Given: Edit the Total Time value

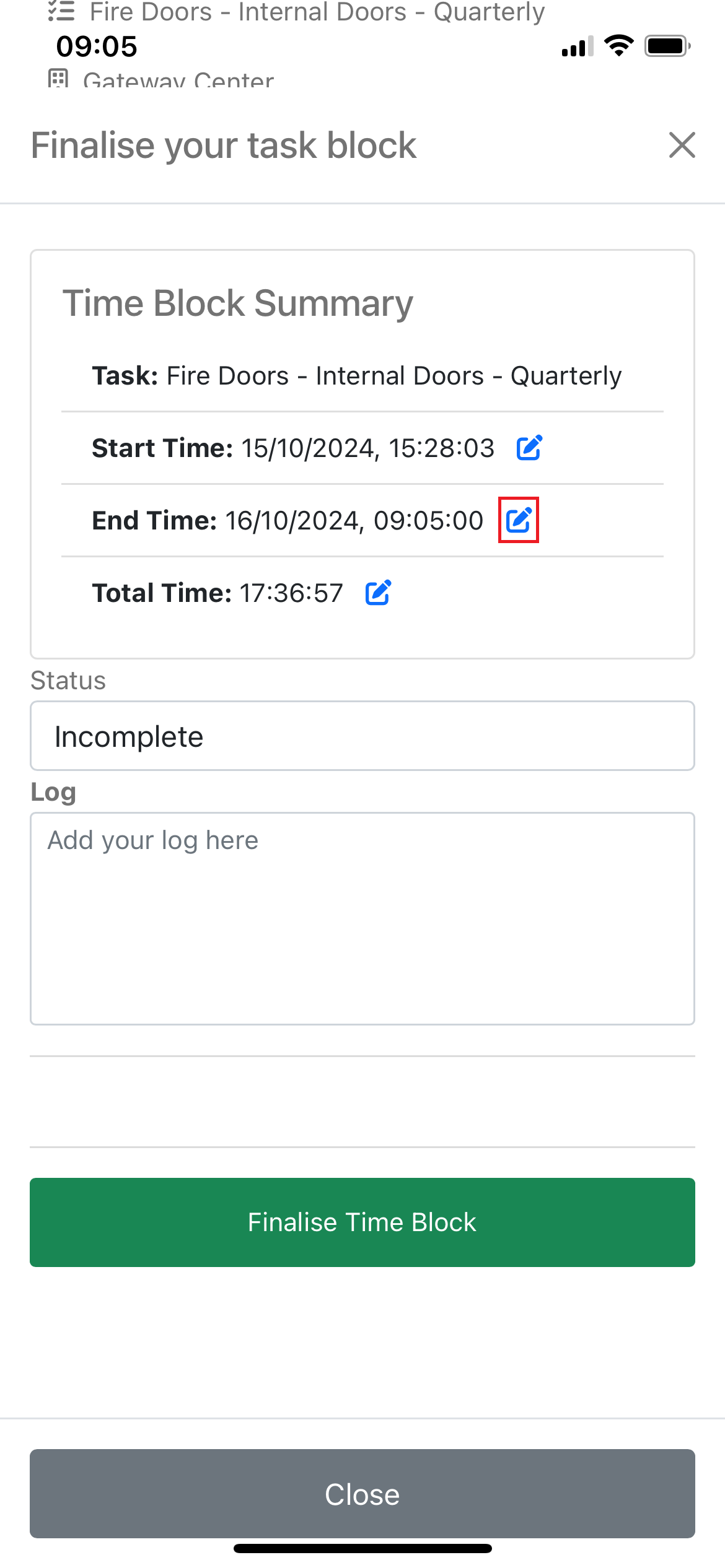Looking at the screenshot, I should coord(377,593).
